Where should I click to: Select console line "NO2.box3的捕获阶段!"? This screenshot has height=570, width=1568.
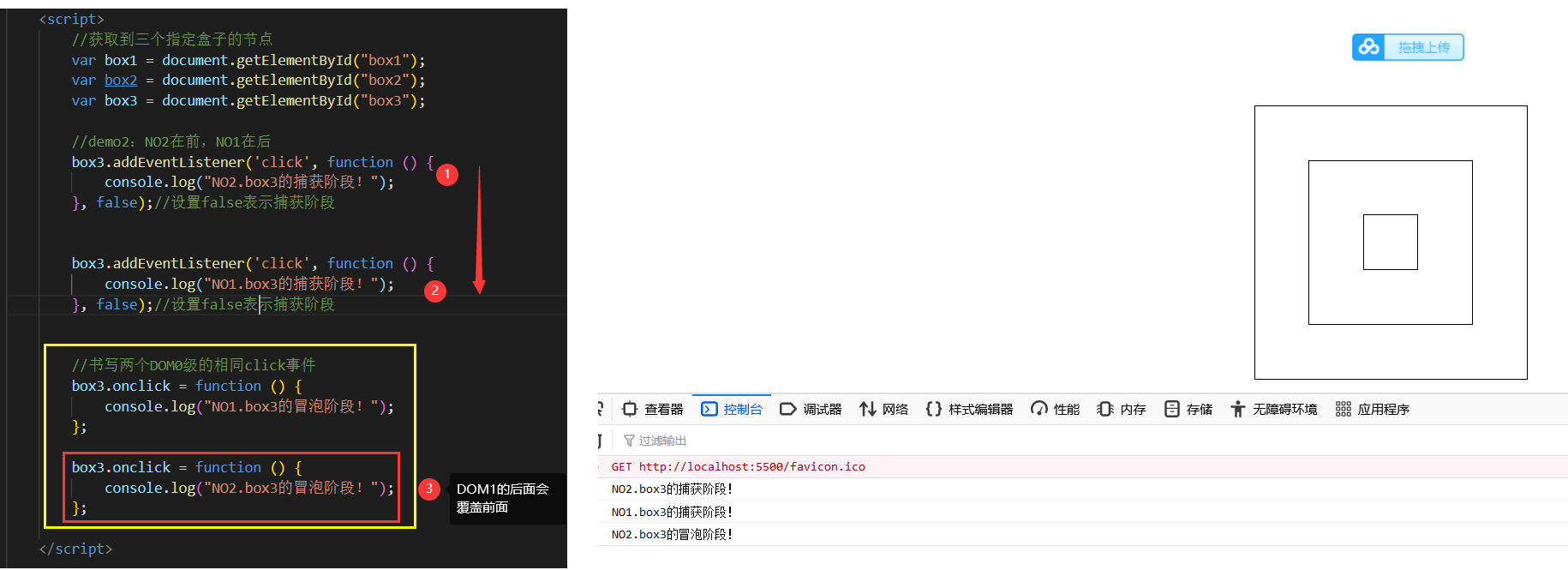coord(672,489)
